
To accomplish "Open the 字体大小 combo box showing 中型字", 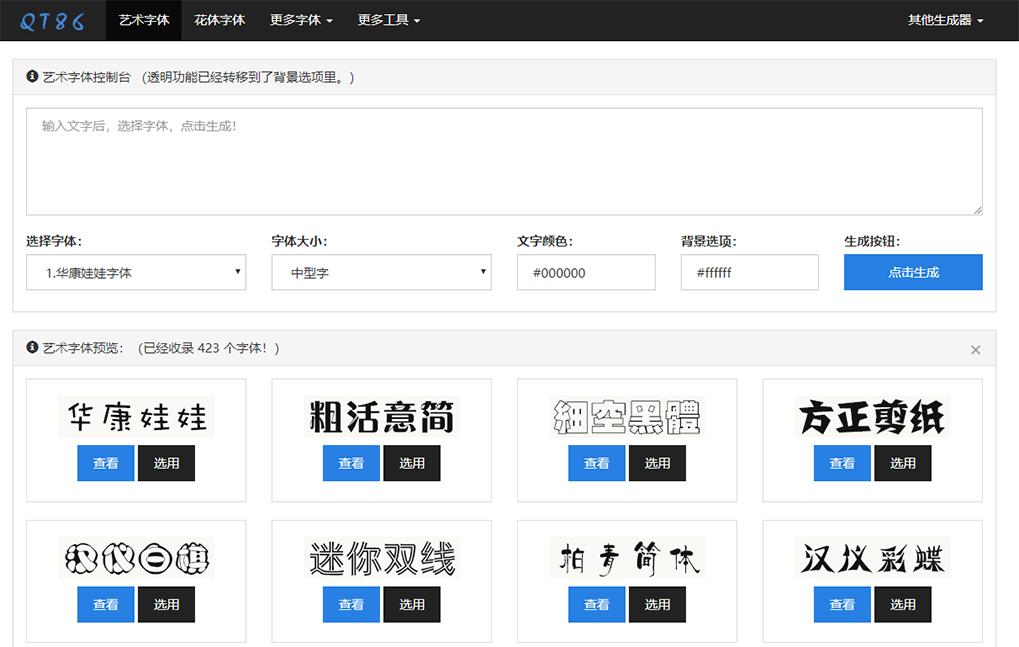I will tap(381, 272).
